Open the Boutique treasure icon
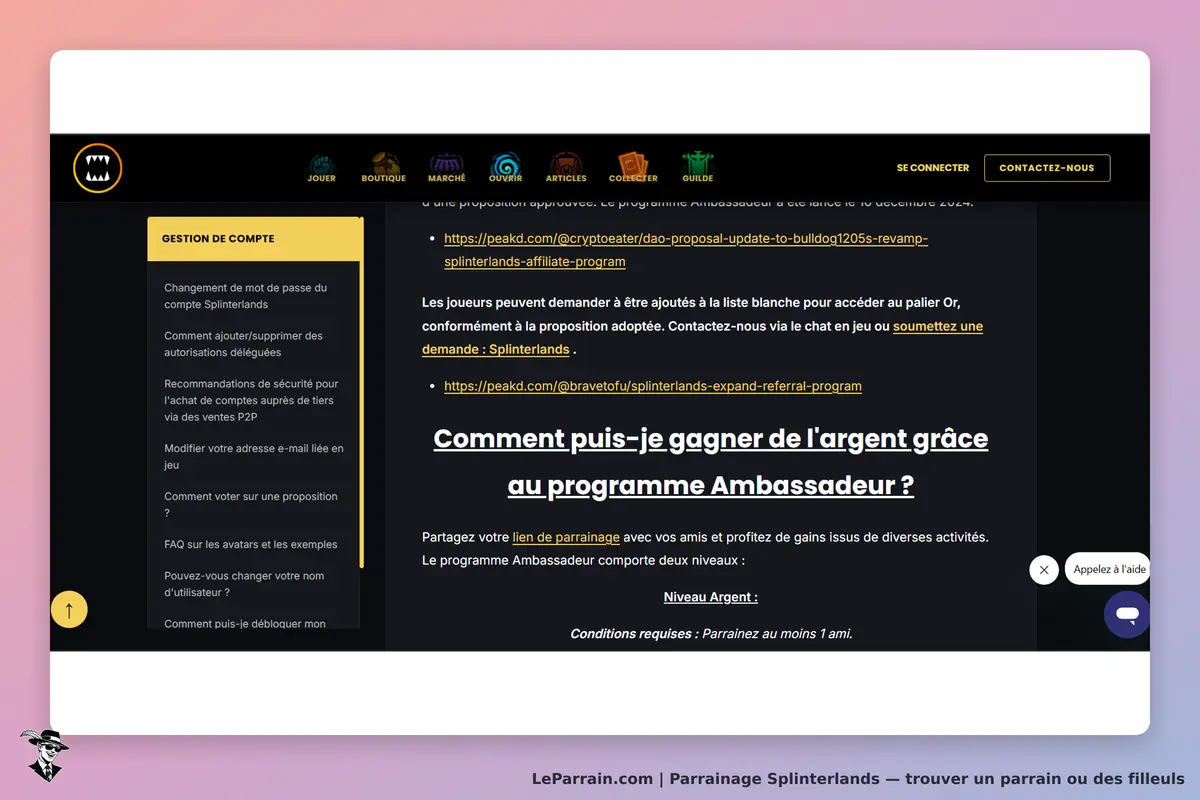1200x800 pixels. click(x=383, y=168)
